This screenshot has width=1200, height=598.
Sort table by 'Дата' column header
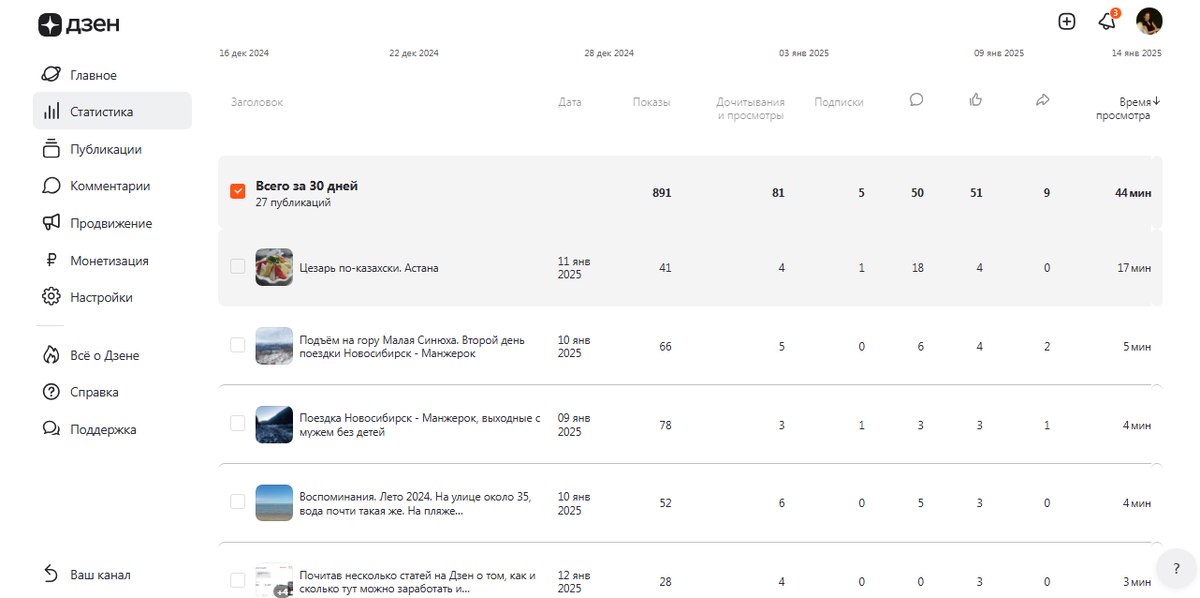coord(569,102)
